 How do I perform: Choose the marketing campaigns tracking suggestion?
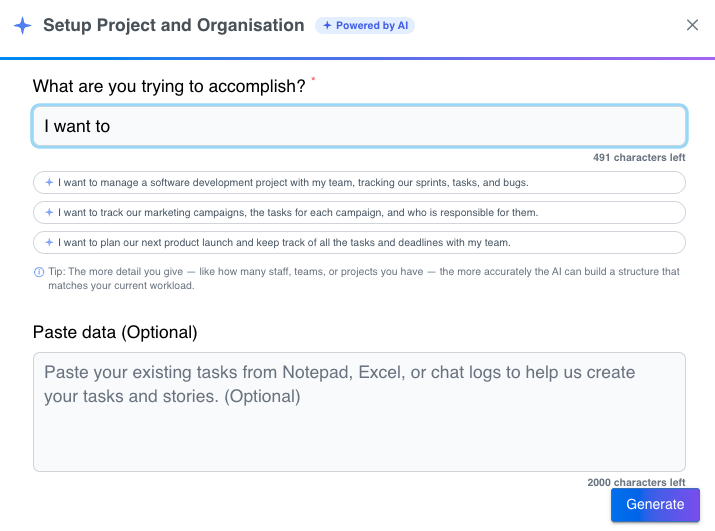(x=359, y=213)
